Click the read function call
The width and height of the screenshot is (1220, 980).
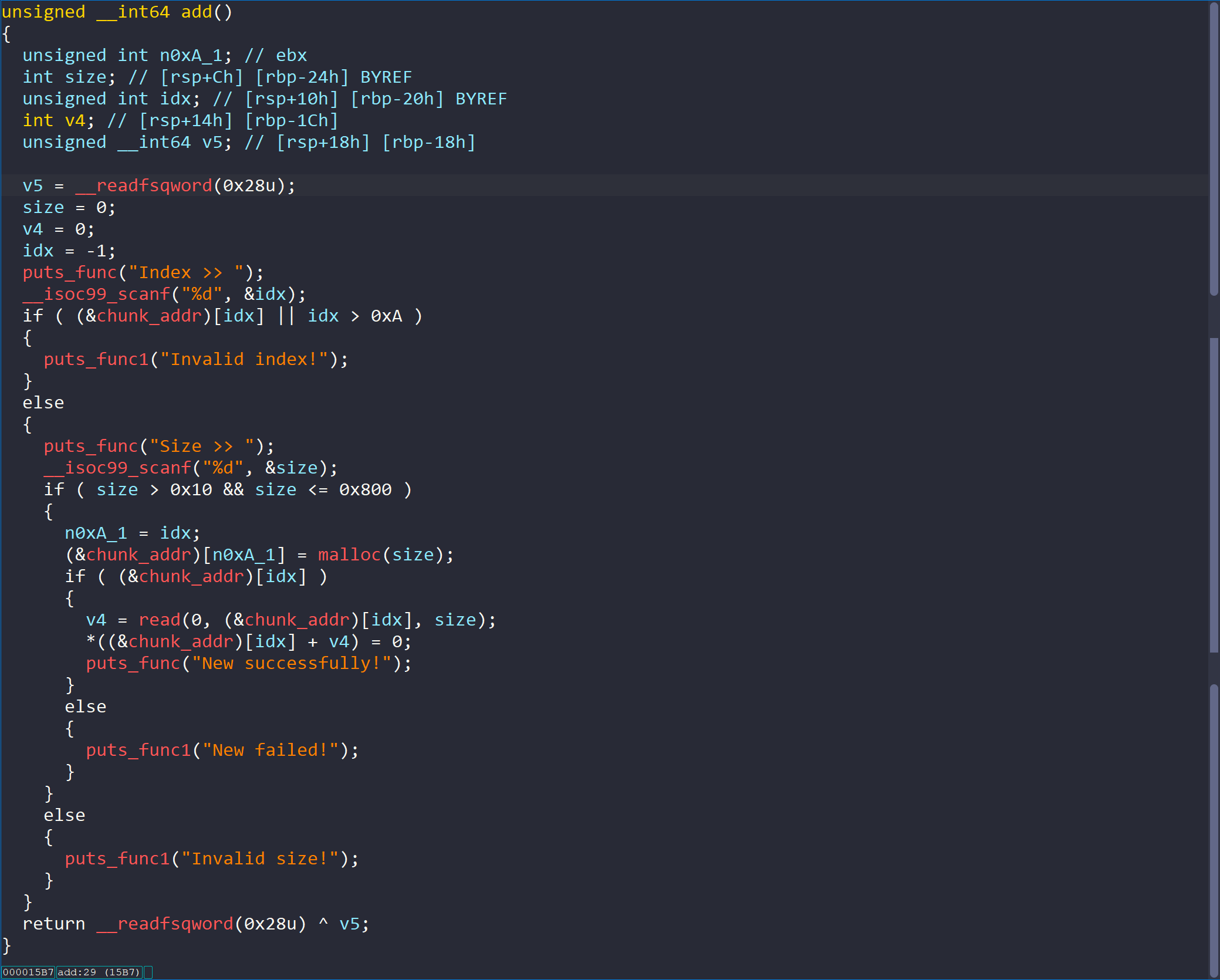pyautogui.click(x=159, y=620)
